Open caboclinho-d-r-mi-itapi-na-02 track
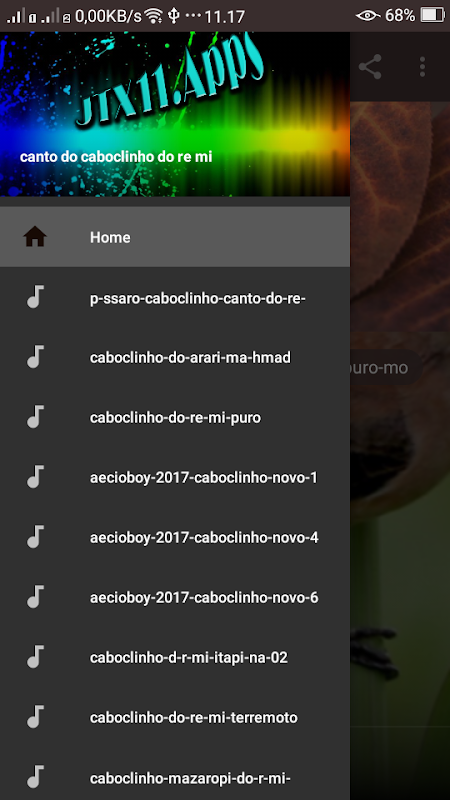450x800 pixels. pos(175,657)
